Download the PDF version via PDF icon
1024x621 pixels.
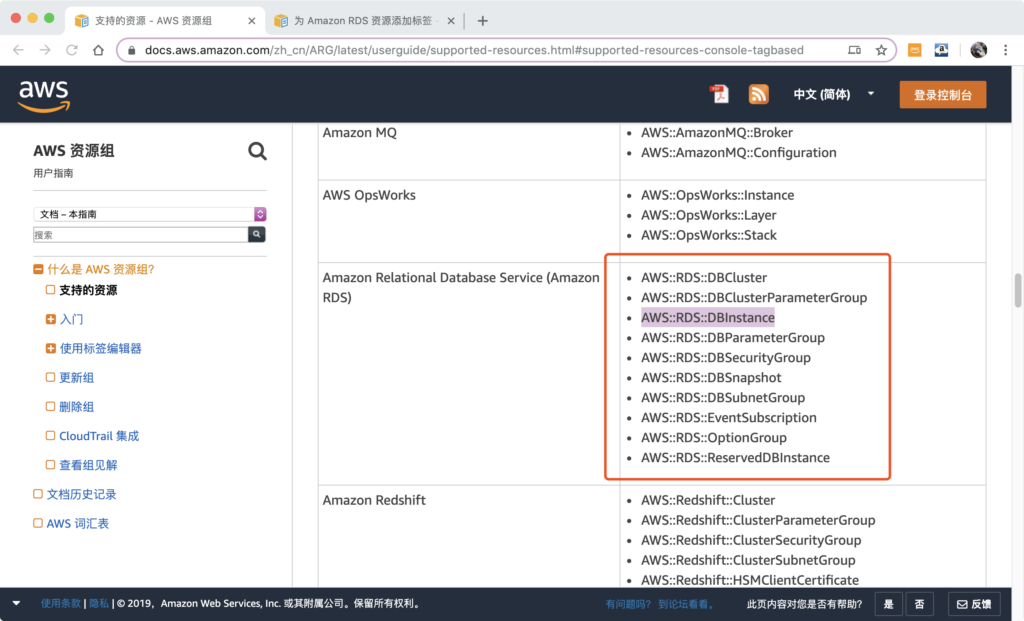[x=719, y=94]
